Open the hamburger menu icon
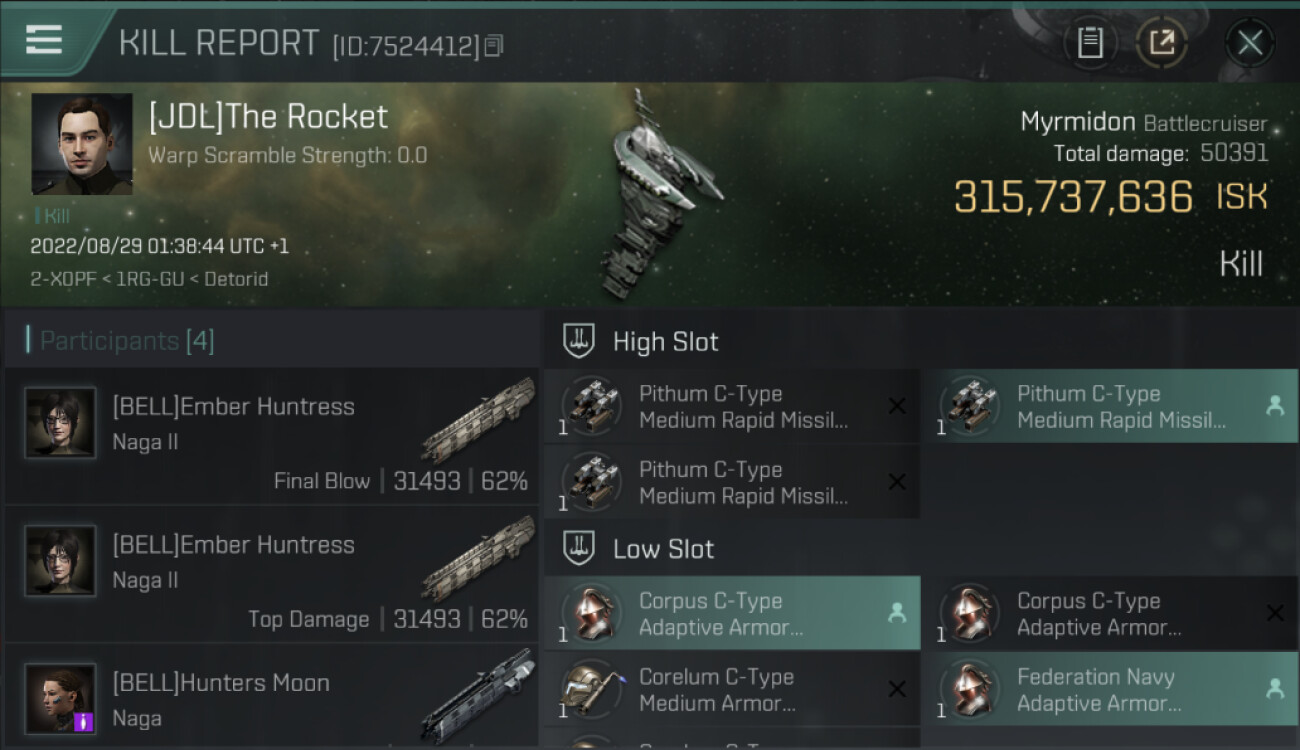 coord(43,40)
